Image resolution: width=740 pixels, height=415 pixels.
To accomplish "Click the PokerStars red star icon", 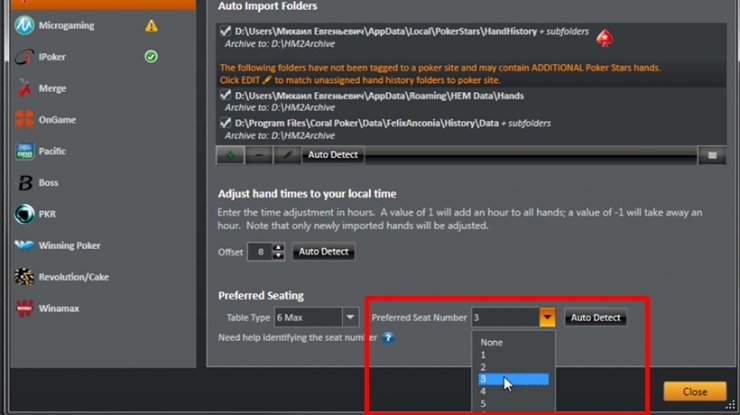I will [605, 38].
